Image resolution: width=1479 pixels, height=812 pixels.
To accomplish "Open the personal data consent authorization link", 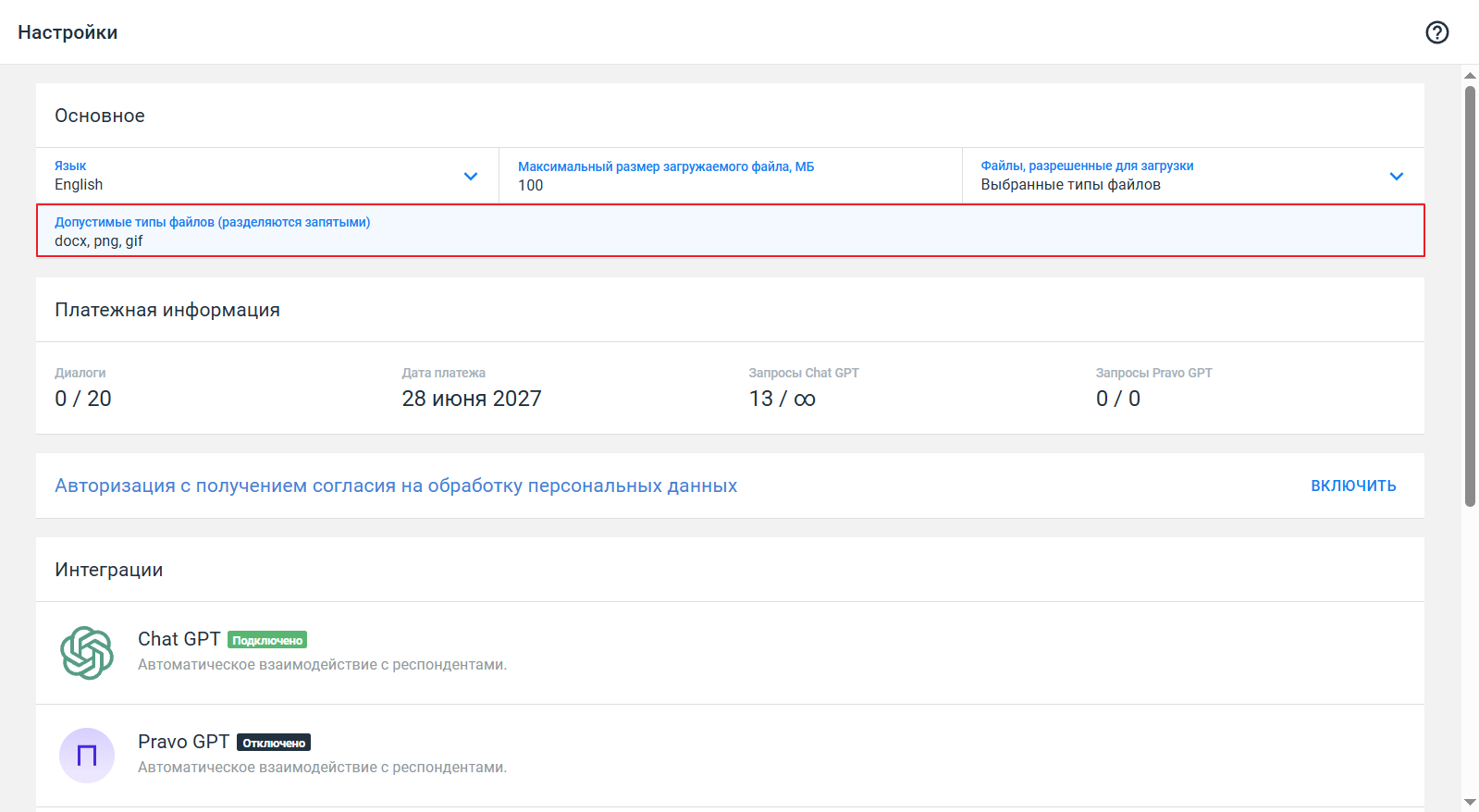I will (396, 486).
